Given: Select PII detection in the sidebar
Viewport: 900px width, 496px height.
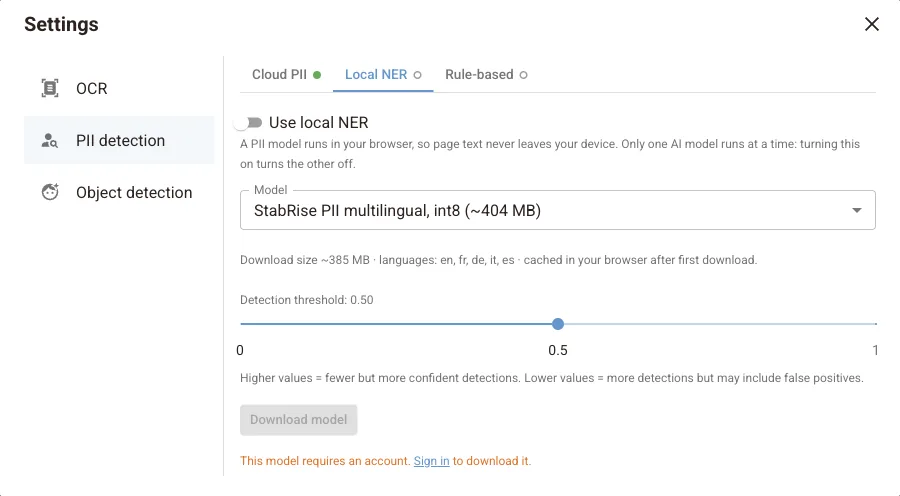Looking at the screenshot, I should pyautogui.click(x=119, y=140).
